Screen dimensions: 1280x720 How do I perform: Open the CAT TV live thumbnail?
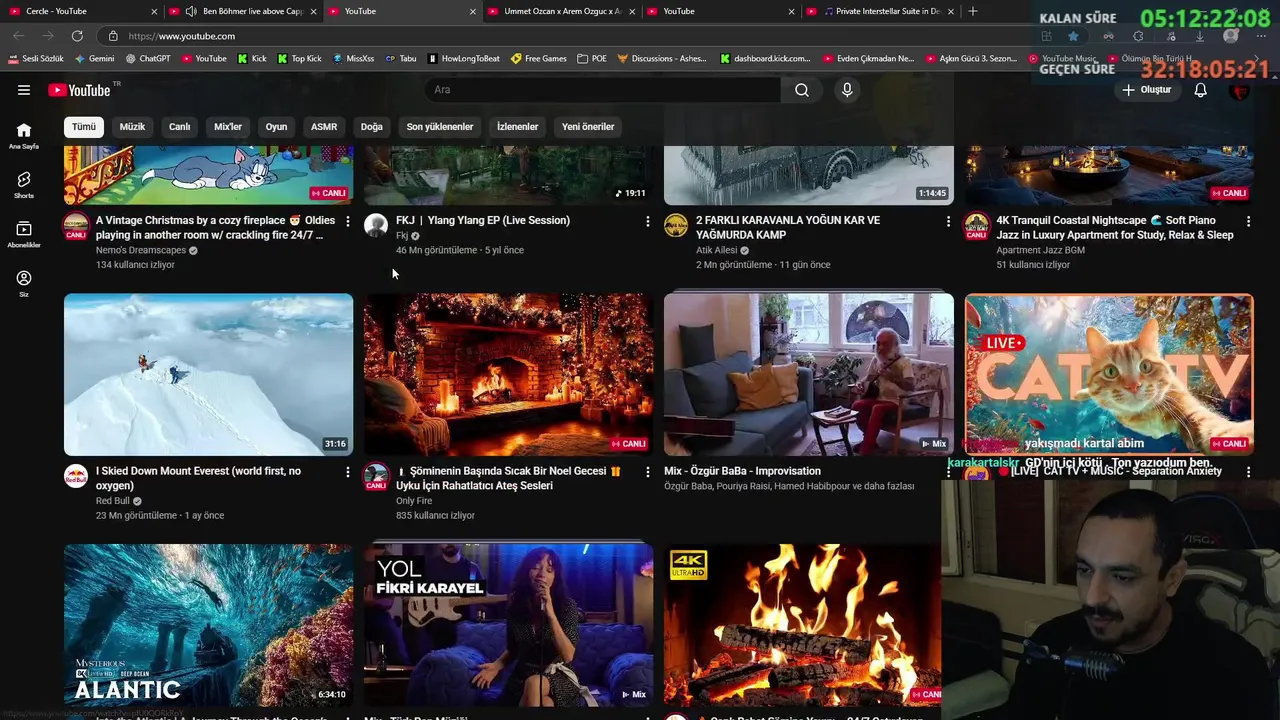(x=1109, y=374)
